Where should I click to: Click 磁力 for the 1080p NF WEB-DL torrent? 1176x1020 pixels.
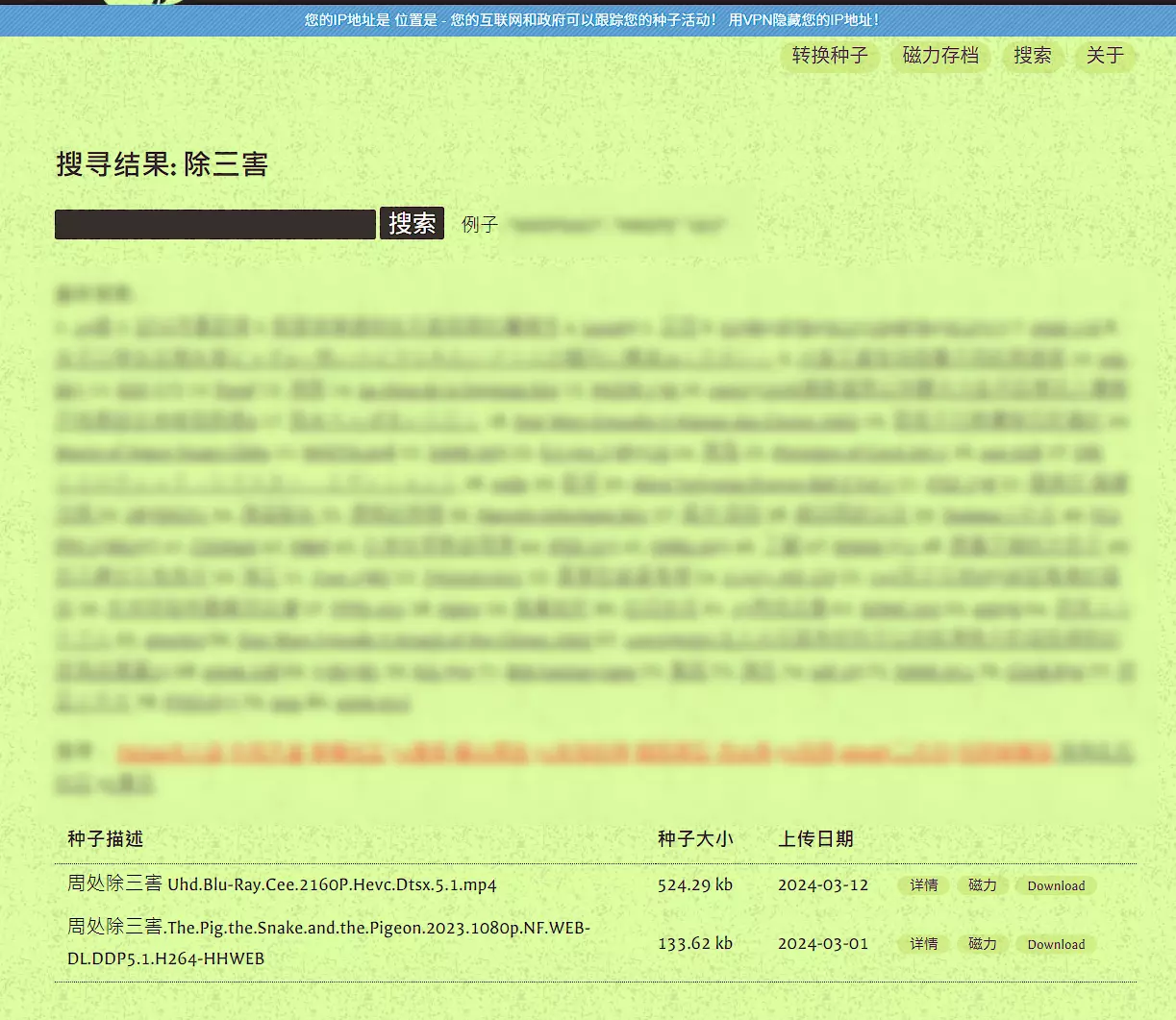pyautogui.click(x=982, y=944)
